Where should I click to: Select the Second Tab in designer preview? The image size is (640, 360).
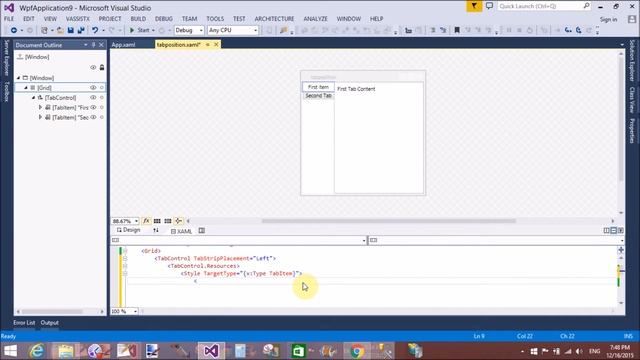[x=318, y=96]
